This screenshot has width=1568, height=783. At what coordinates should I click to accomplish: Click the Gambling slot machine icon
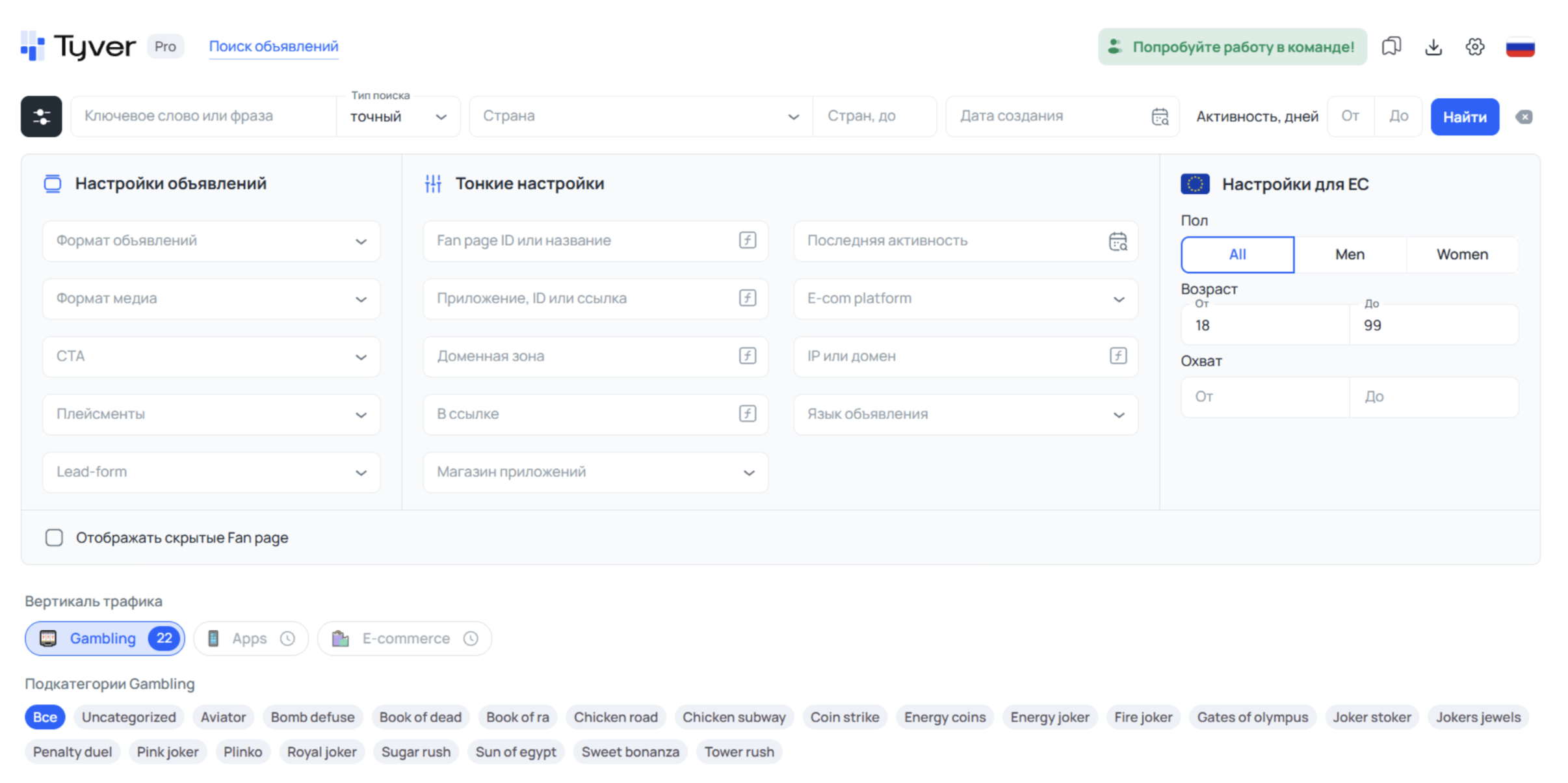(48, 639)
